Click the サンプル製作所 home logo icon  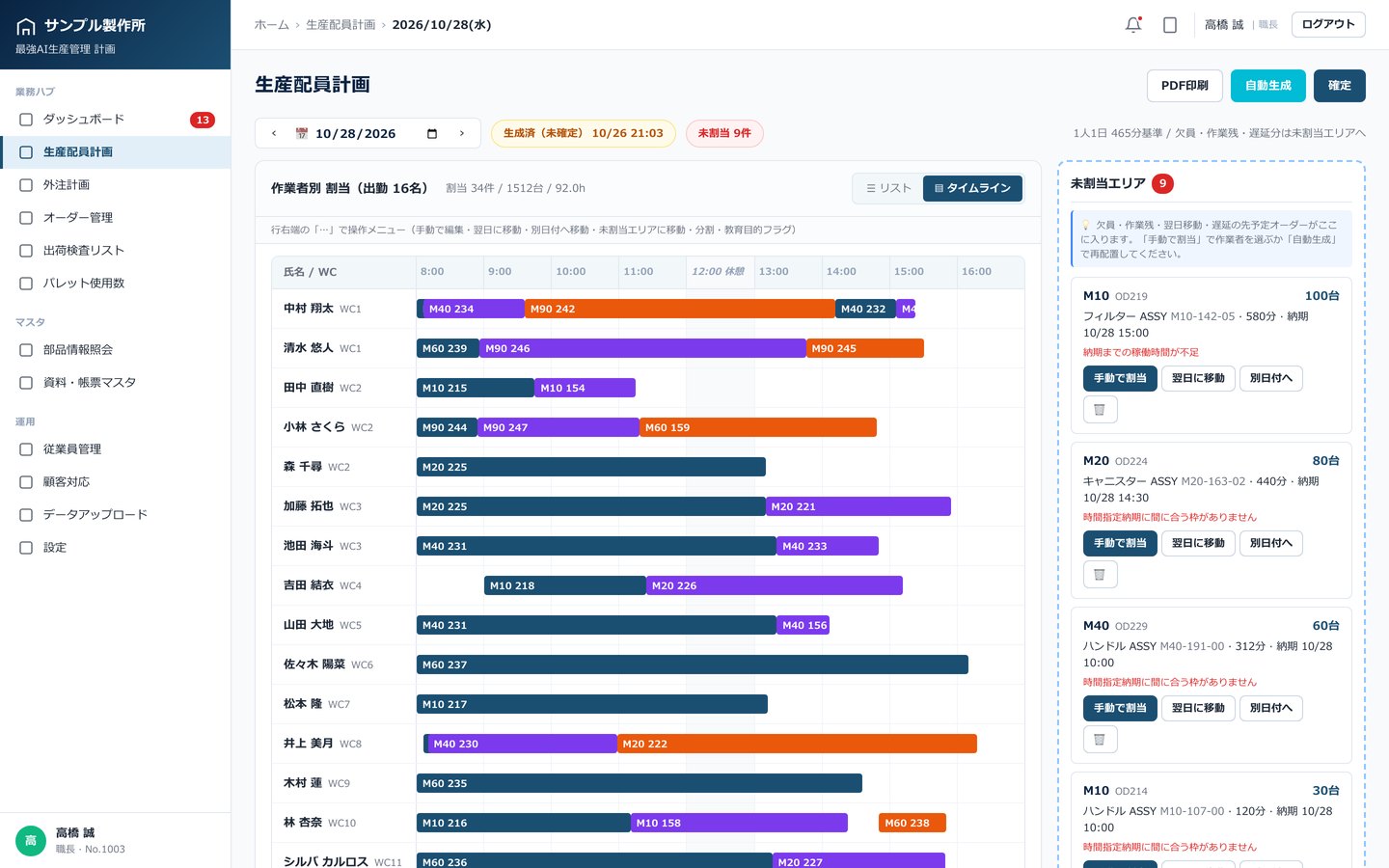[26, 26]
